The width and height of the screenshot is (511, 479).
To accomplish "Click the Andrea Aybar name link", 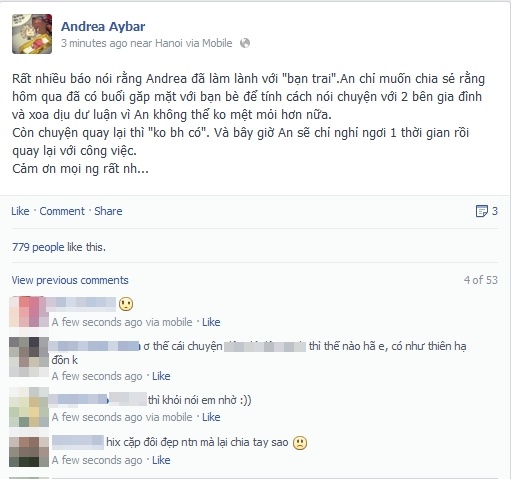I will 103,27.
